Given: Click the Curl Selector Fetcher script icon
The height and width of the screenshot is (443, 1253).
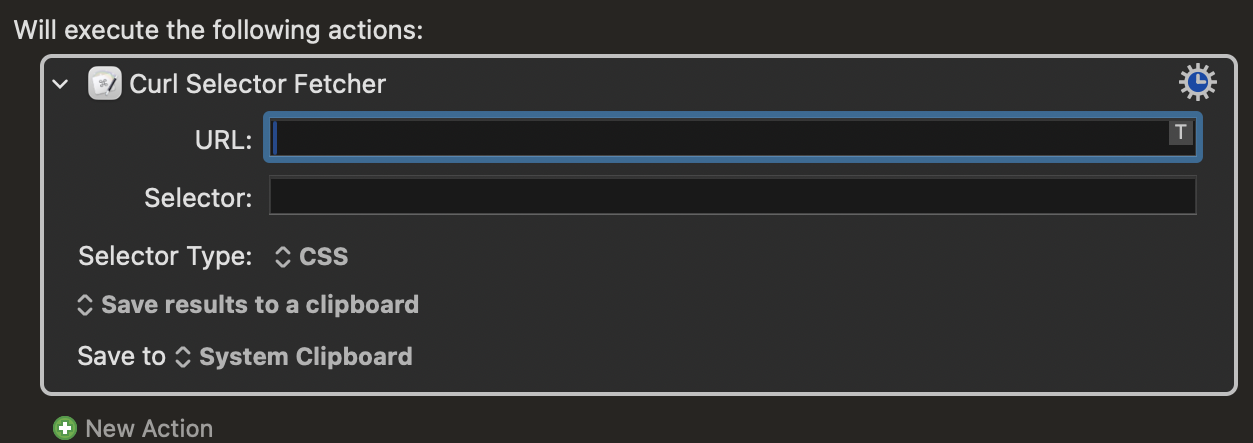Looking at the screenshot, I should (x=104, y=83).
